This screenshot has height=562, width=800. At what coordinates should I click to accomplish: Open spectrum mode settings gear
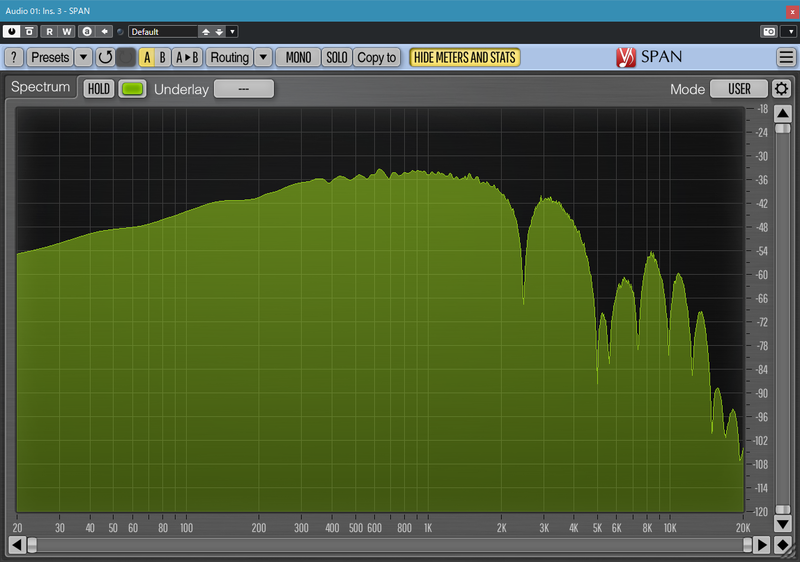point(781,89)
